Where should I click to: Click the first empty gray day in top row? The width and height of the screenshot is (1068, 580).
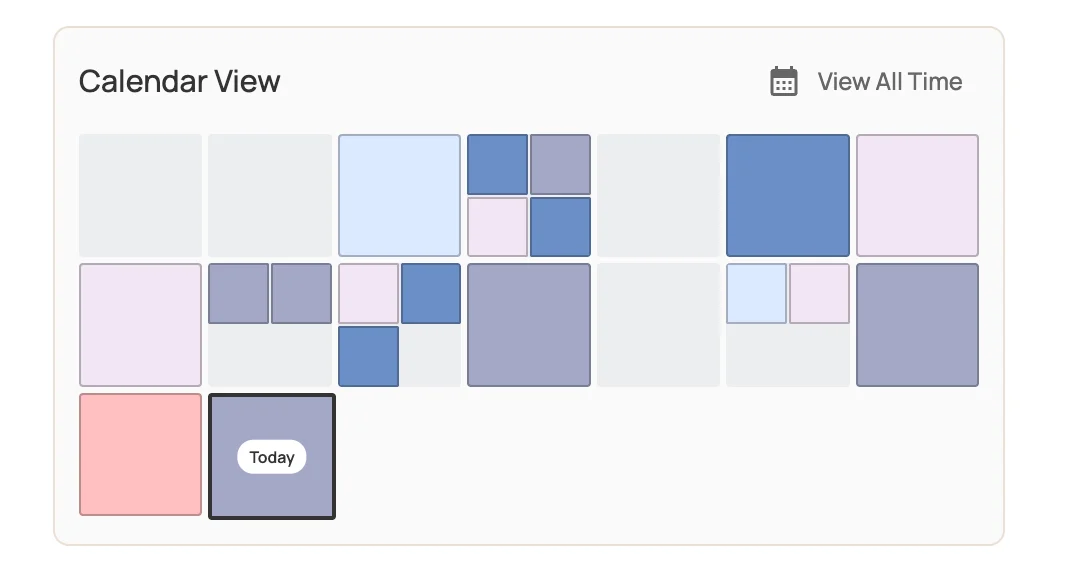141,195
